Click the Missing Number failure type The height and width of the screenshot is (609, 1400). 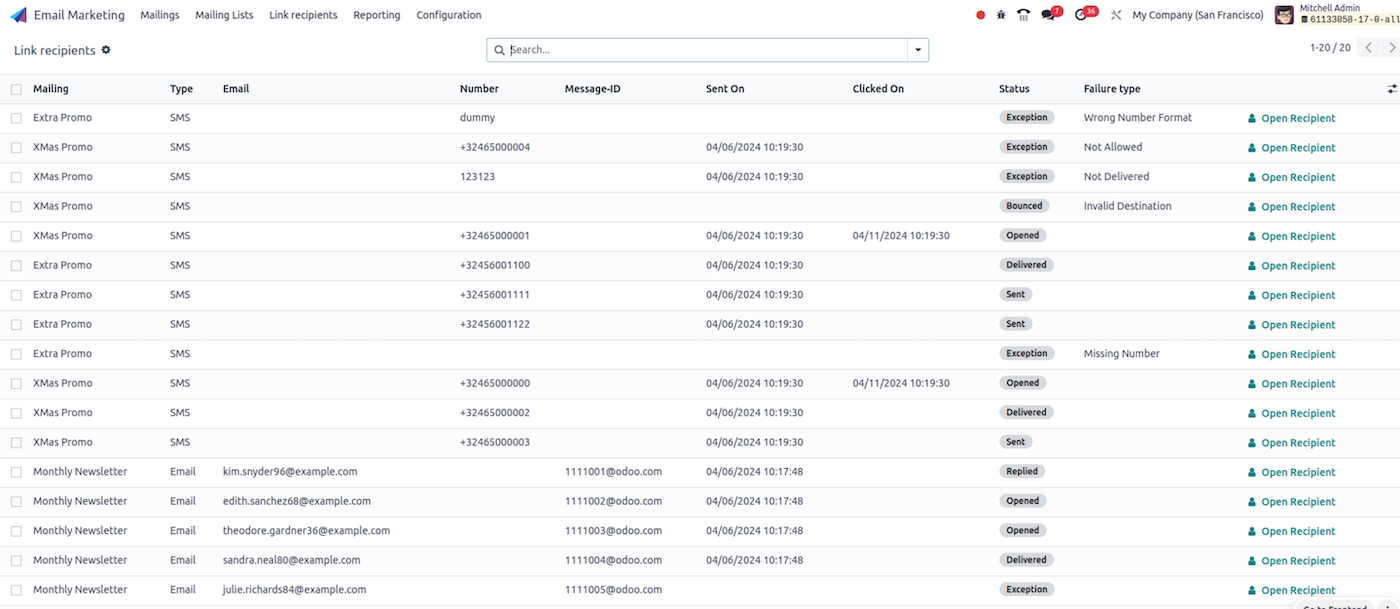(x=1122, y=354)
